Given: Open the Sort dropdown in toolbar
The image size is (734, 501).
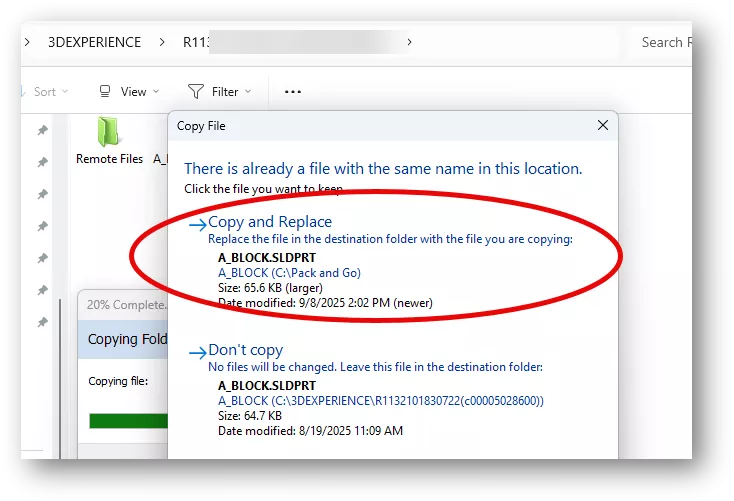Looking at the screenshot, I should click(45, 91).
